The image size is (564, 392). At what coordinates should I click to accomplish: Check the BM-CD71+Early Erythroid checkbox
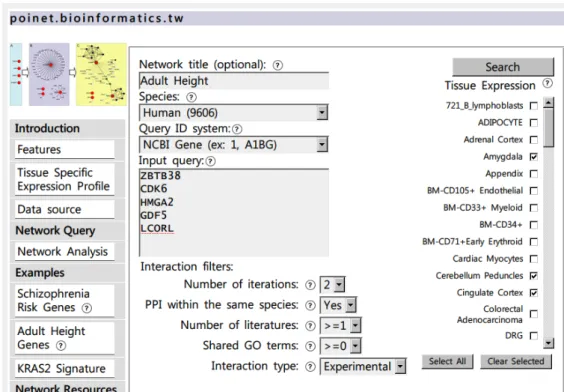point(534,242)
